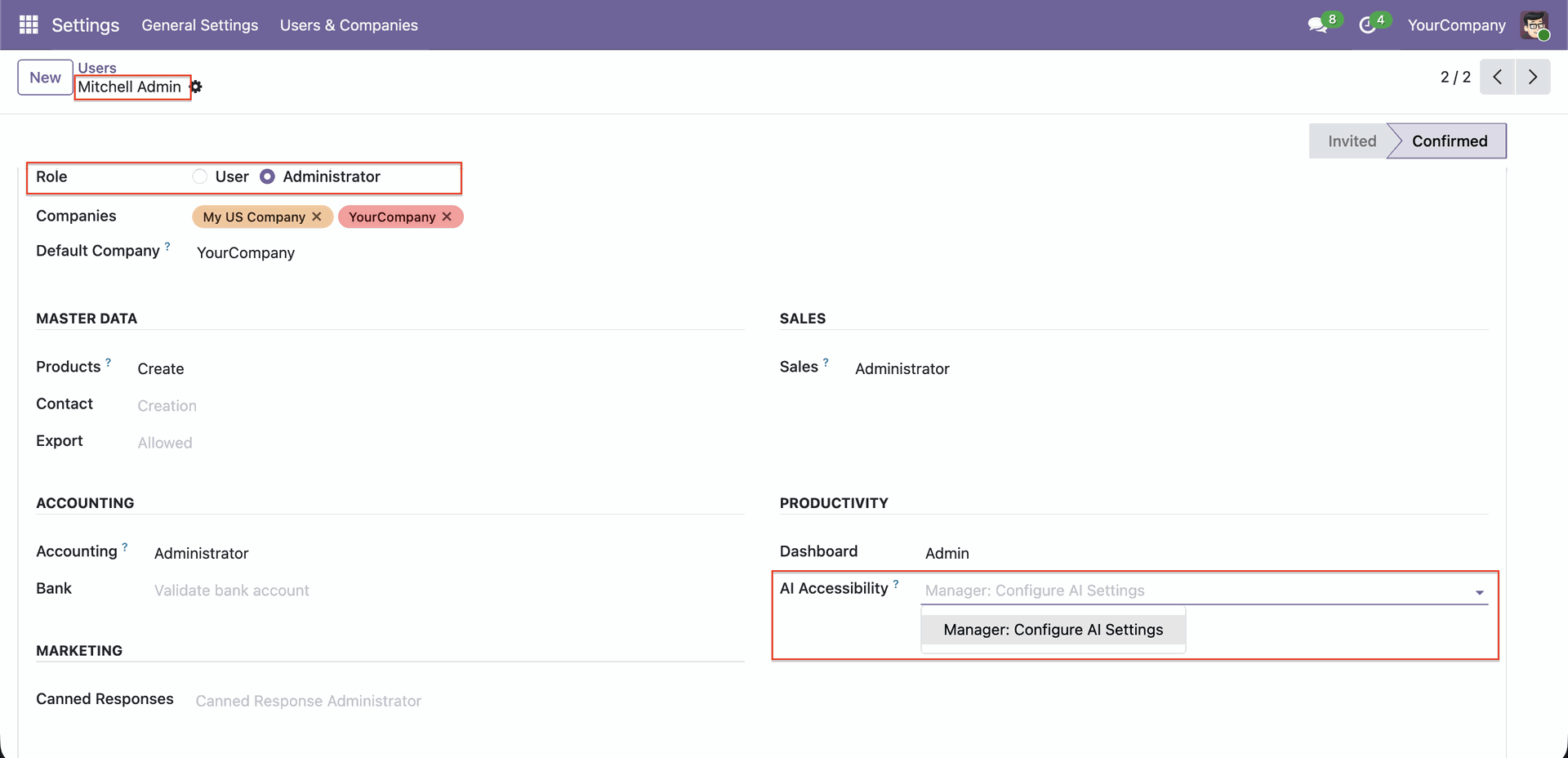The image size is (1568, 758).
Task: Set status to Invited
Action: [1351, 141]
